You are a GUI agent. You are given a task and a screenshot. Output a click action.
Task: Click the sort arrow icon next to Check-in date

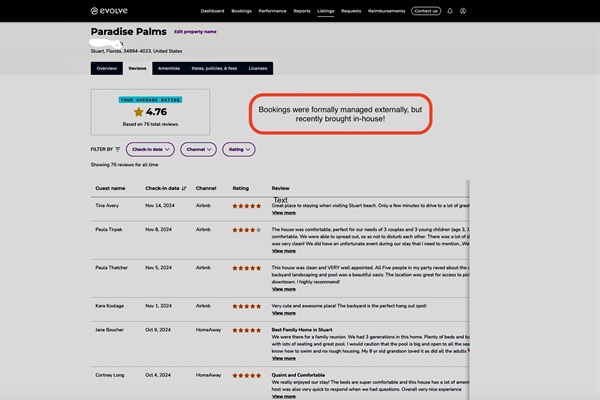184,188
